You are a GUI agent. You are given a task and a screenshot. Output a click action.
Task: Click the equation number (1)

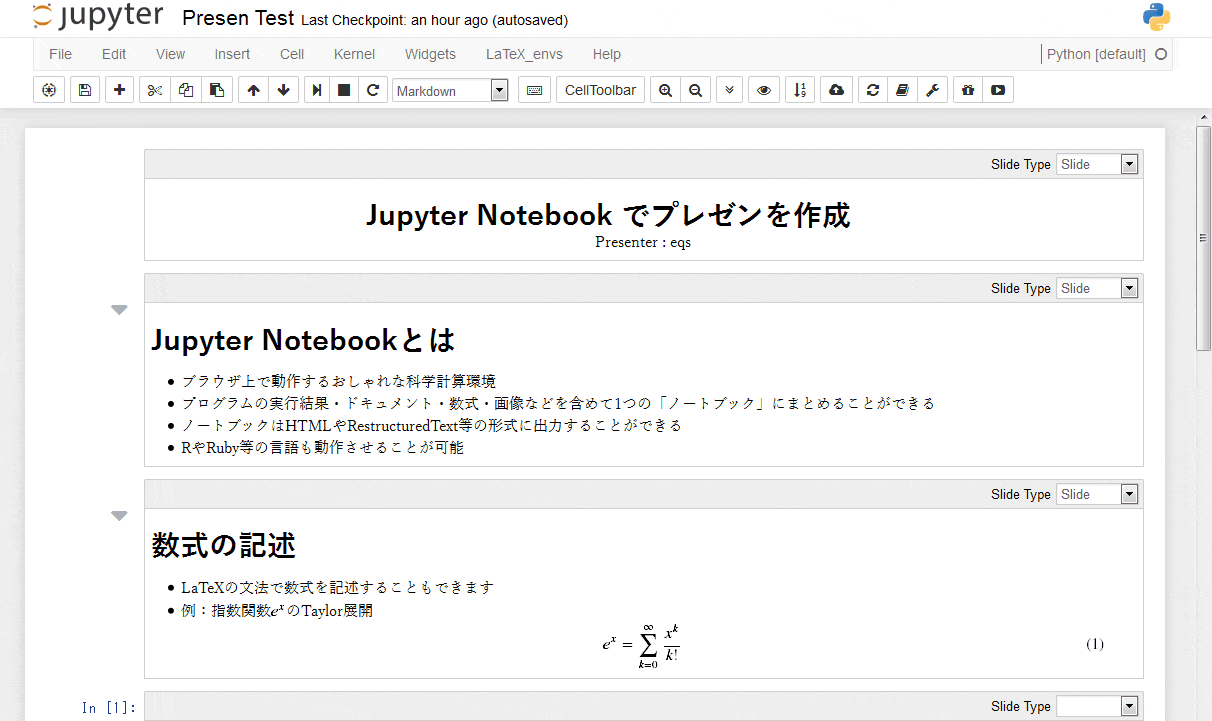1095,644
